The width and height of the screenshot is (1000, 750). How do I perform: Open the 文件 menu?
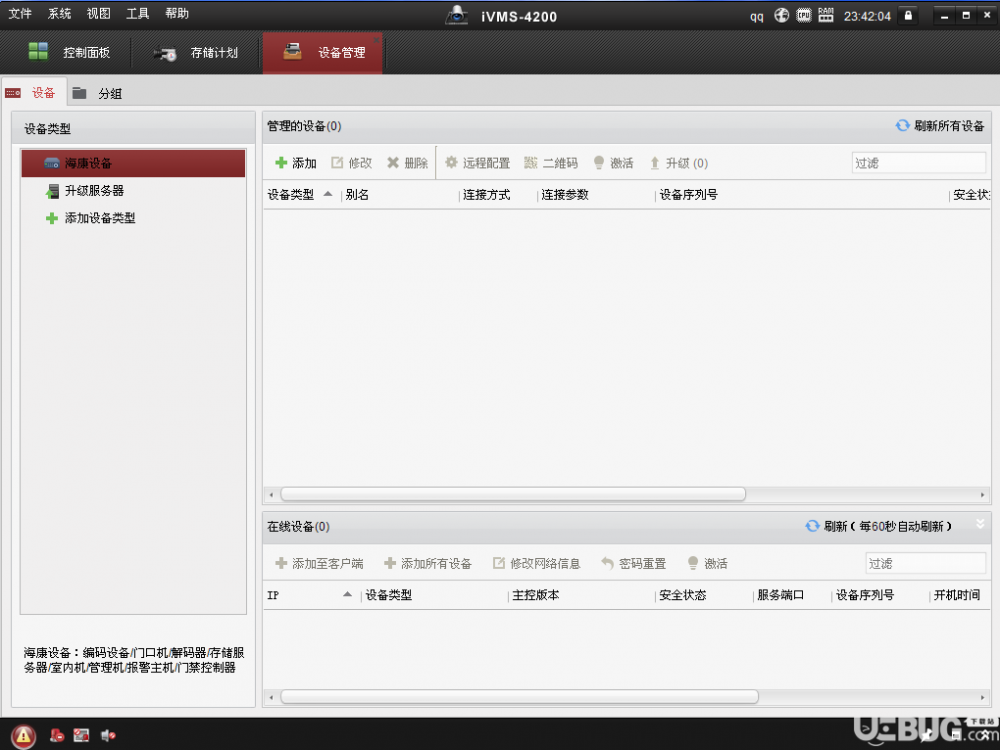coord(20,14)
